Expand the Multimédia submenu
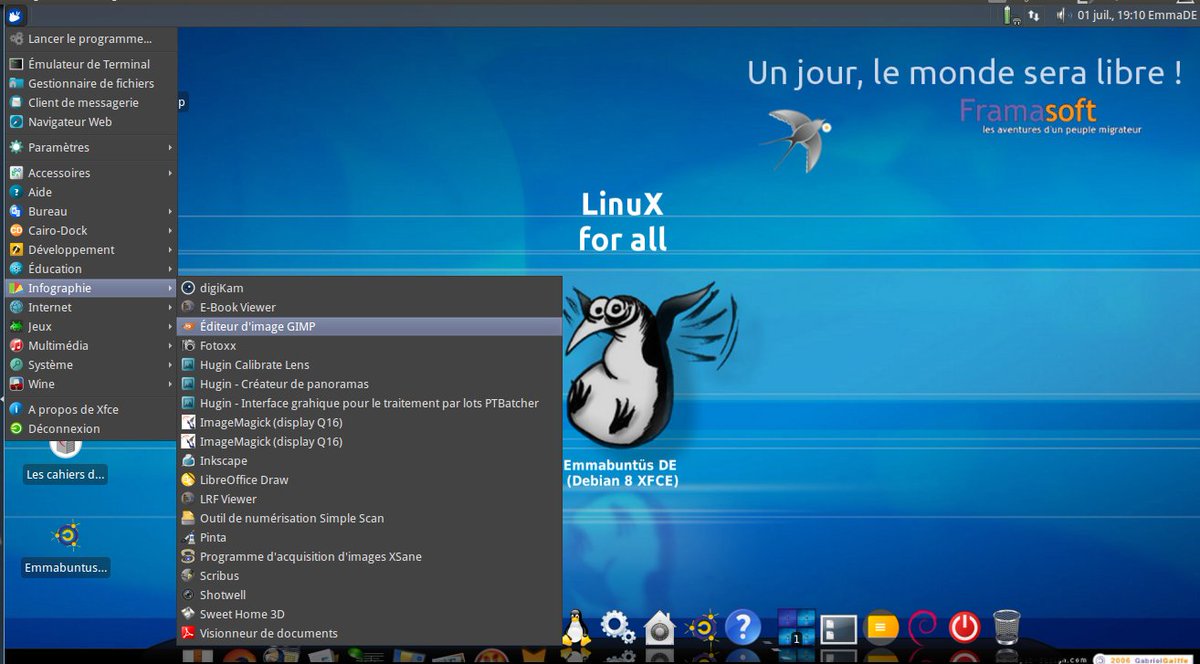 (x=91, y=345)
